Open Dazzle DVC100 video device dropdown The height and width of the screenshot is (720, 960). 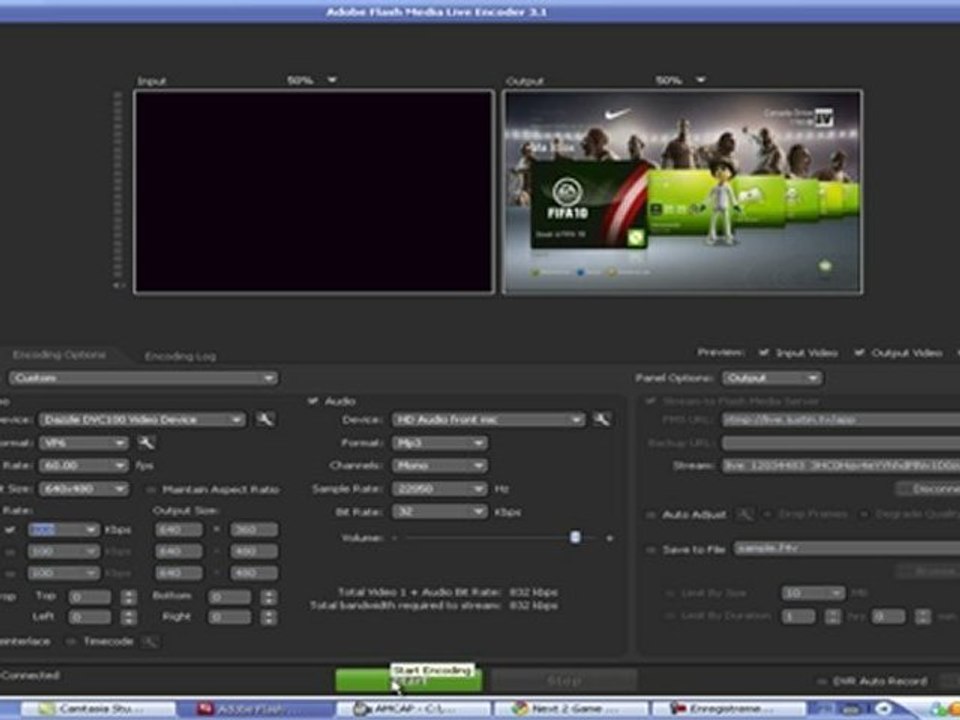pos(142,419)
